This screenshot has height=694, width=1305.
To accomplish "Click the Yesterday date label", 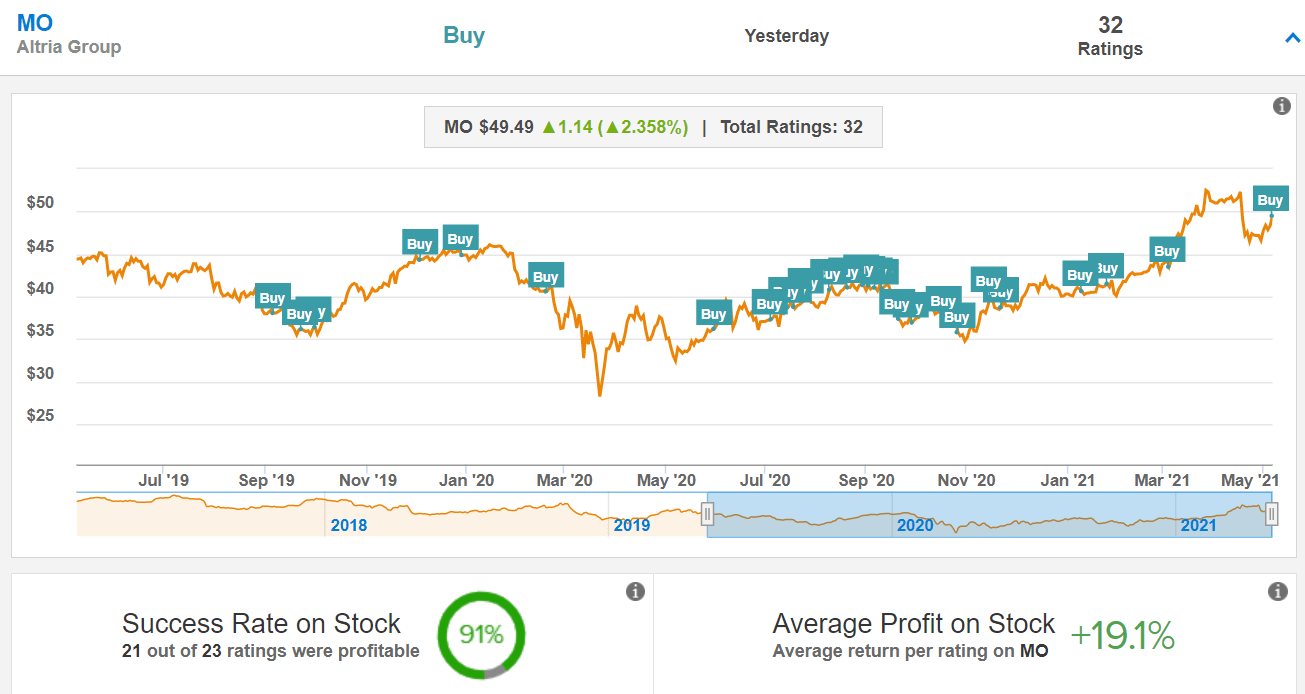I will coord(787,36).
